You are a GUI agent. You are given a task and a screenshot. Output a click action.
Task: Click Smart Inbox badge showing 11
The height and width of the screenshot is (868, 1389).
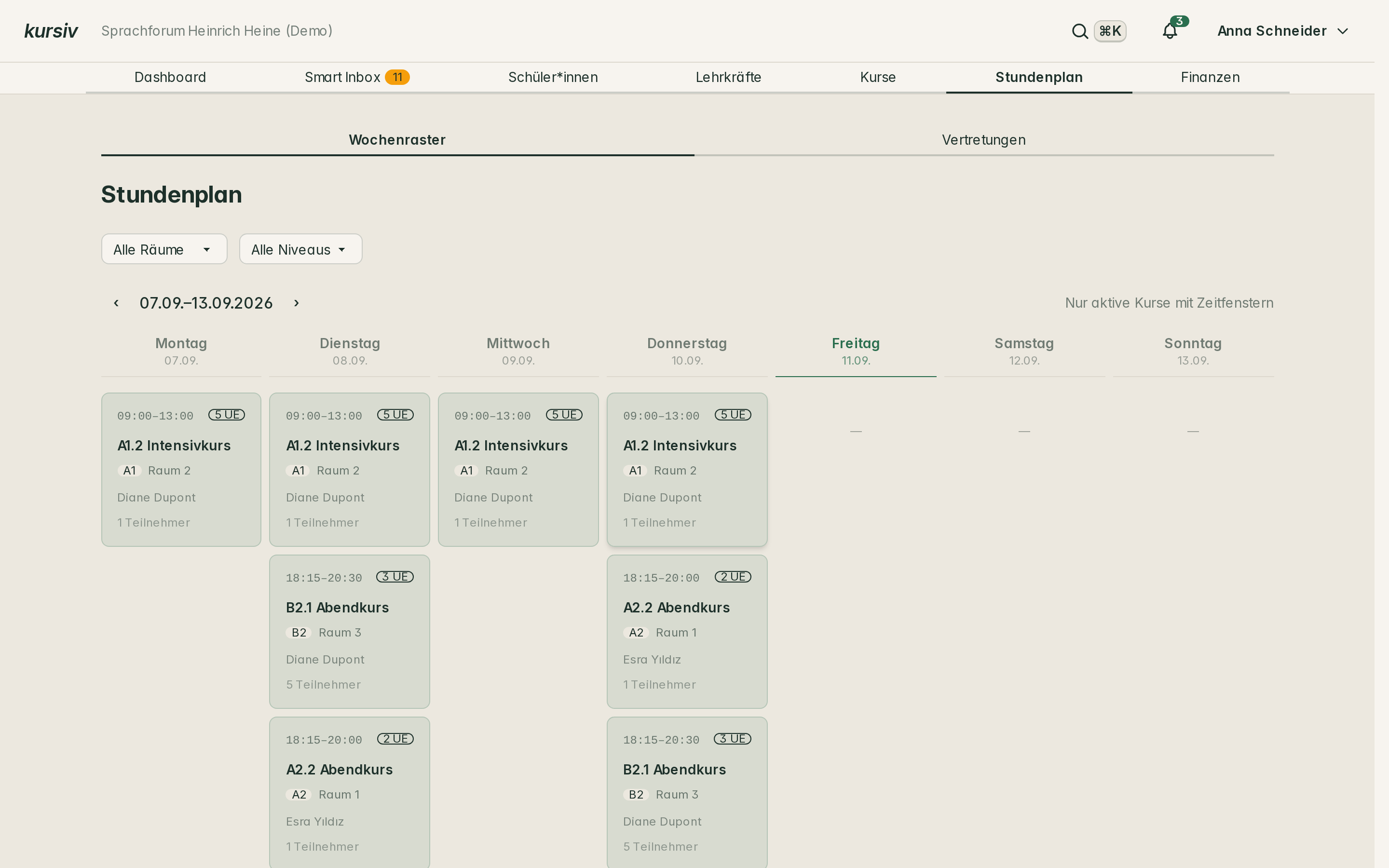pos(397,77)
